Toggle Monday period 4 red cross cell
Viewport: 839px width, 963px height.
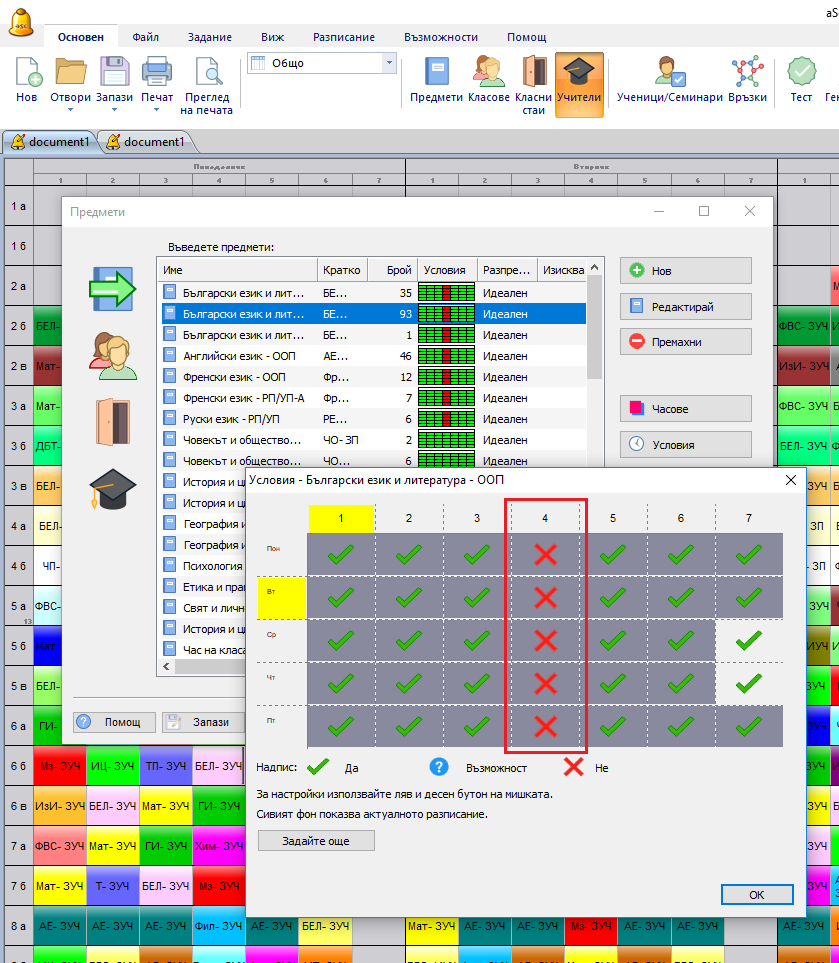545,555
